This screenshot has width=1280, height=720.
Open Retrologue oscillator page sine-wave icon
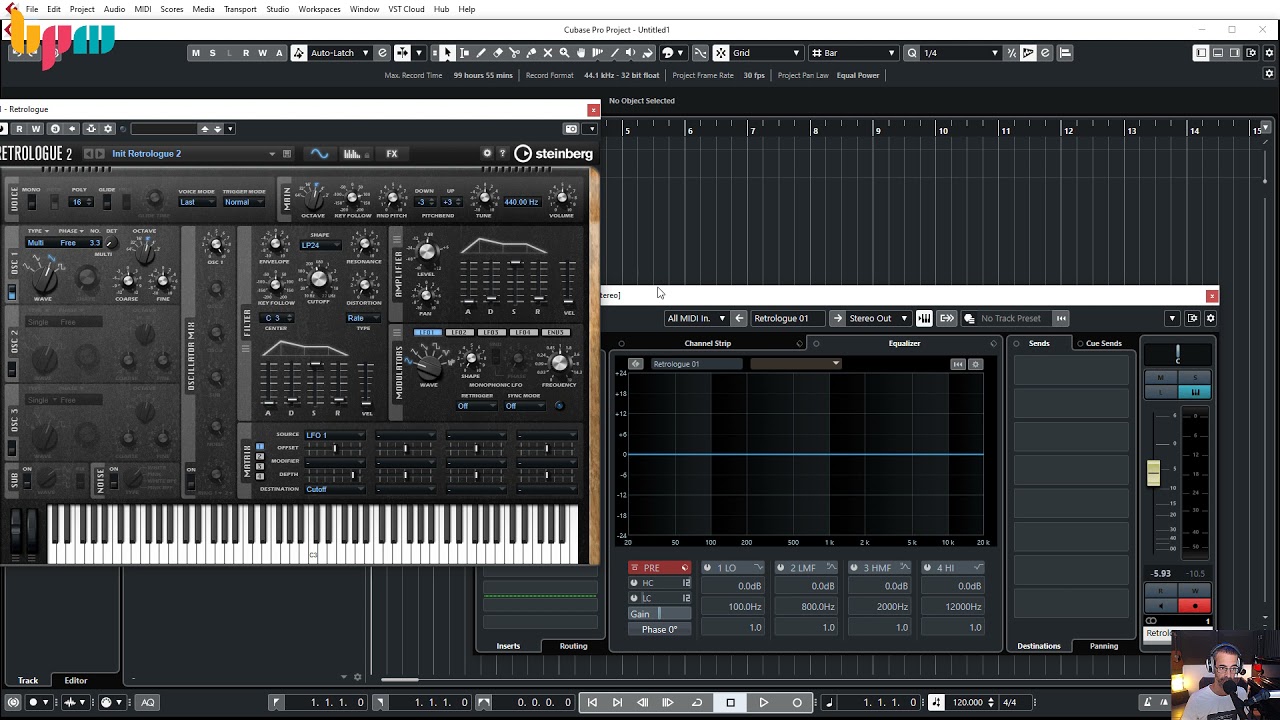coord(319,154)
